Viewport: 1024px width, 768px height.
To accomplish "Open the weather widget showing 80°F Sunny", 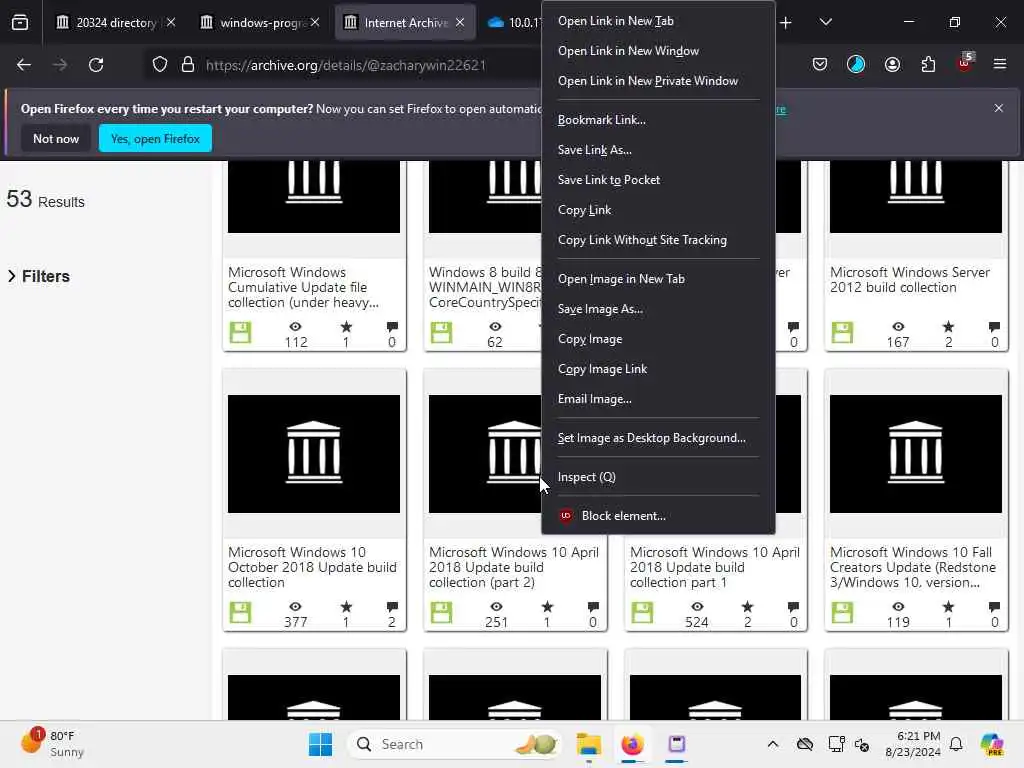I will coord(53,743).
